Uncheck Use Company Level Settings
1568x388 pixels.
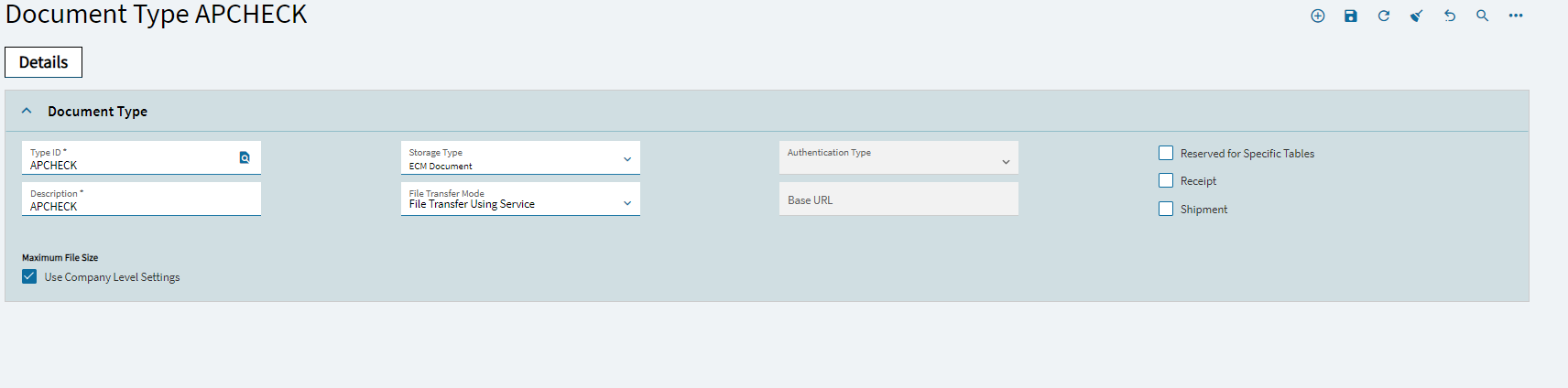(x=29, y=276)
